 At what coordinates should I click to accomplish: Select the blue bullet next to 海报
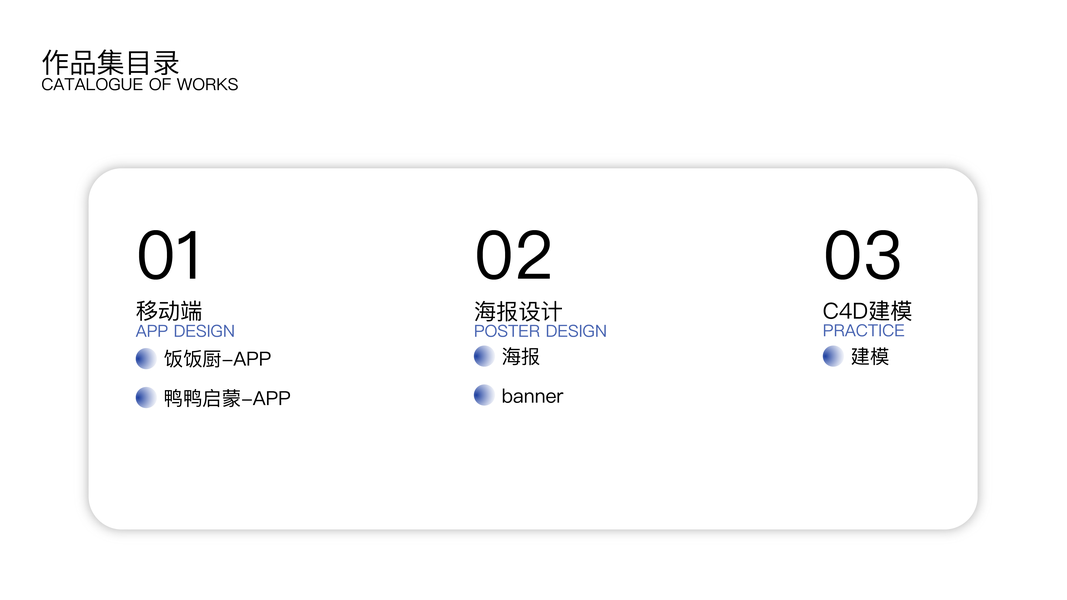(x=484, y=356)
